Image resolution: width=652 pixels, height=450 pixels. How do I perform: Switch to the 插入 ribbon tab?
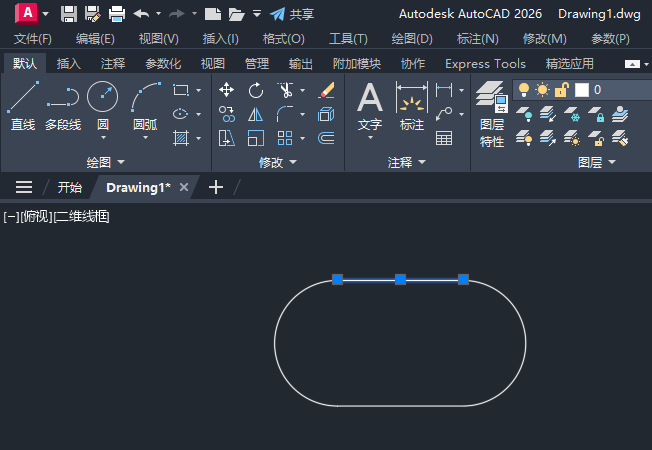(69, 64)
